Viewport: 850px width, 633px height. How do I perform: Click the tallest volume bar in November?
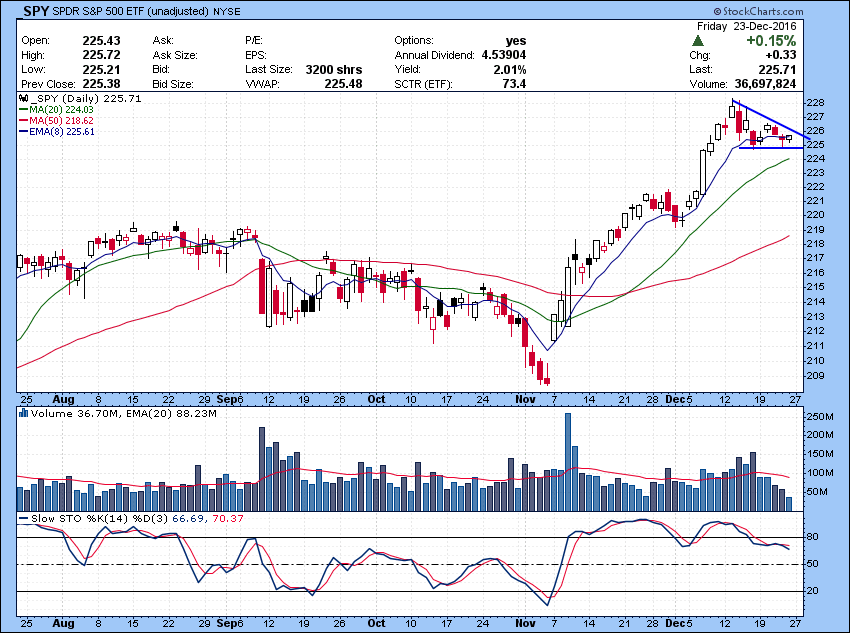(568, 462)
